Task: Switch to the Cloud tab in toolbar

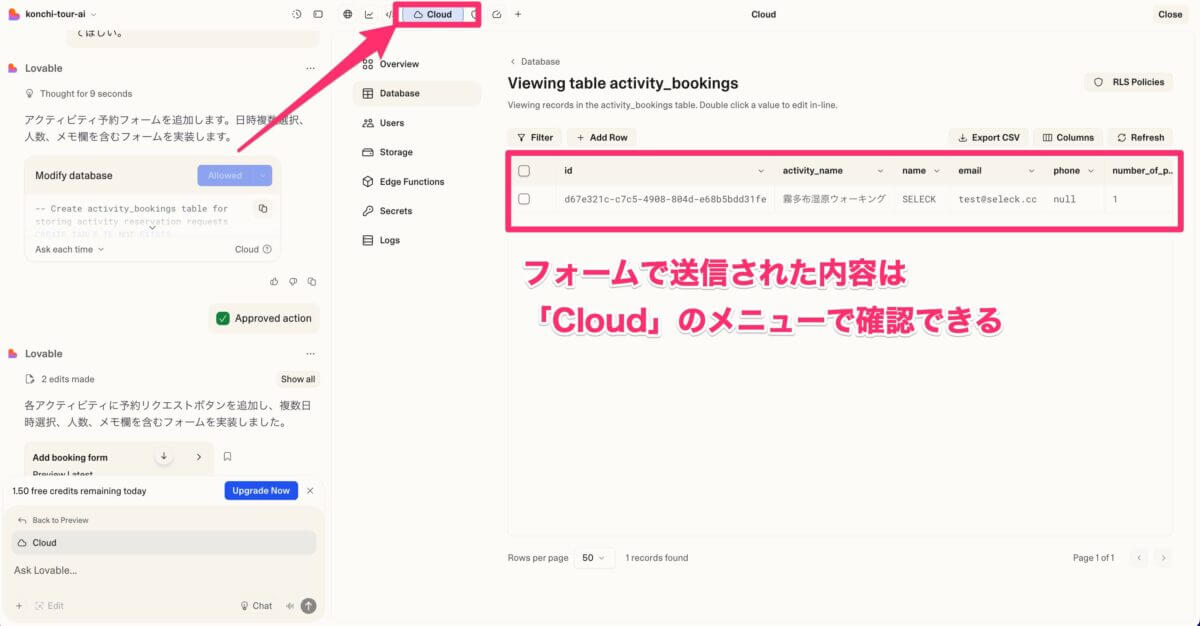Action: pos(433,14)
